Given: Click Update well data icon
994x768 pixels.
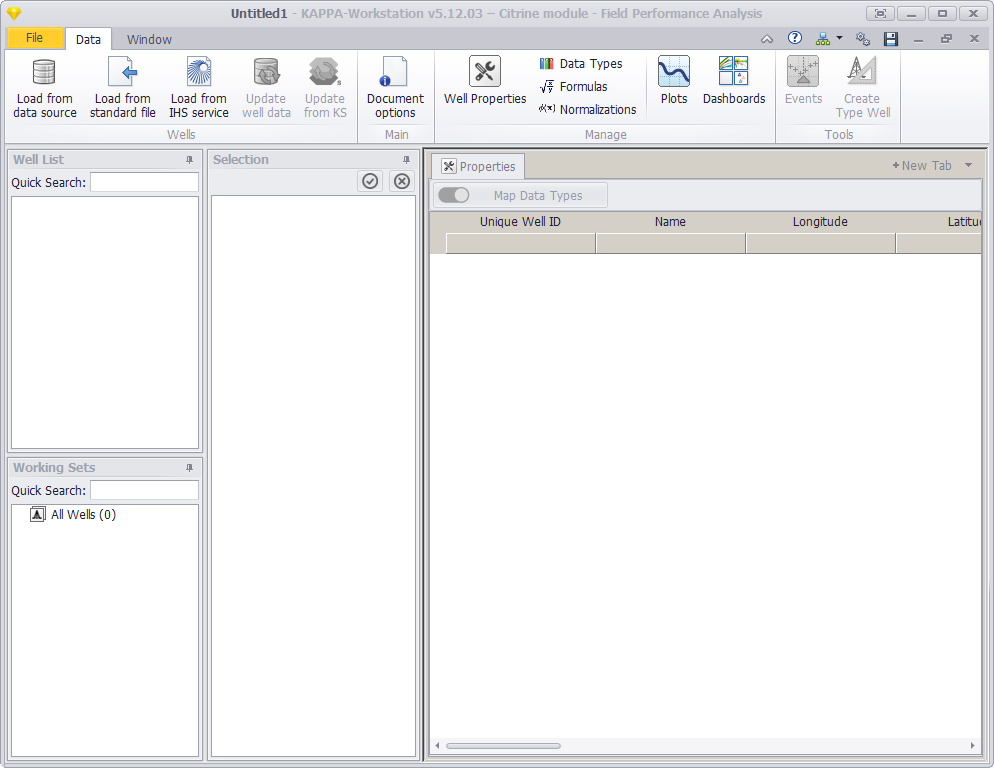Looking at the screenshot, I should pyautogui.click(x=266, y=72).
